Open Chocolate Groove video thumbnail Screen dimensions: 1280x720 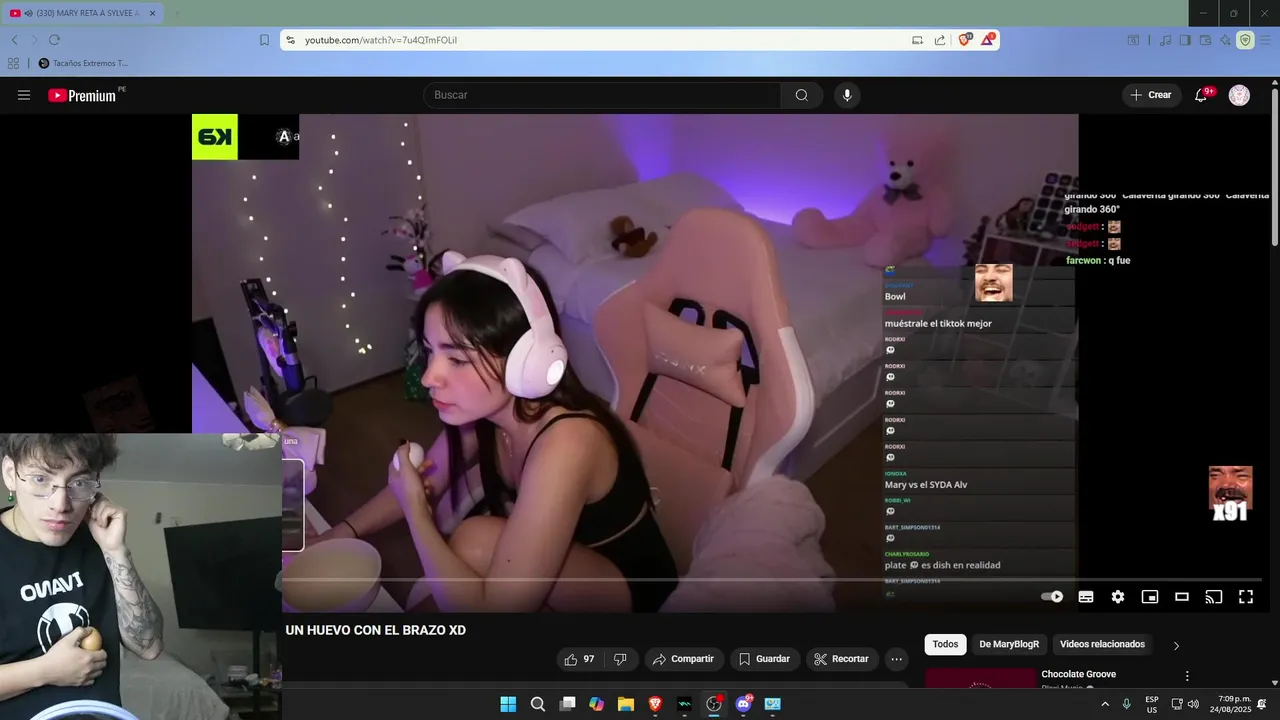980,678
